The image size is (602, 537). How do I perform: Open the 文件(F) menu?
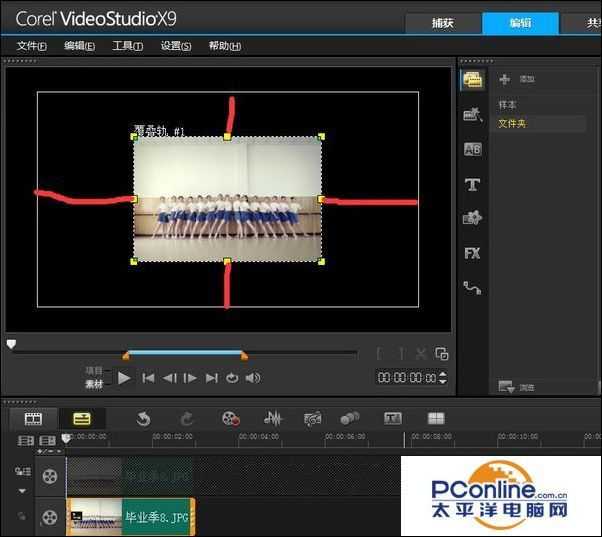(x=31, y=46)
